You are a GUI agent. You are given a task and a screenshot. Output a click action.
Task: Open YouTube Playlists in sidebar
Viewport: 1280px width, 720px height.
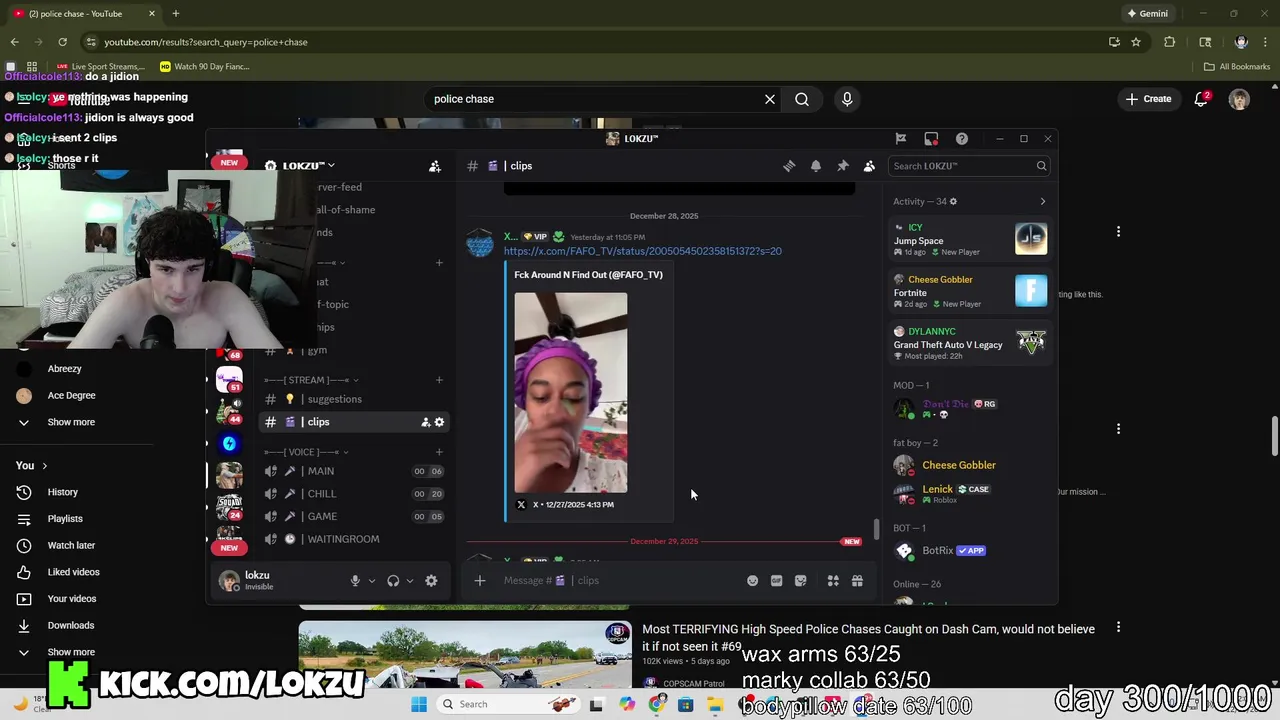(65, 519)
